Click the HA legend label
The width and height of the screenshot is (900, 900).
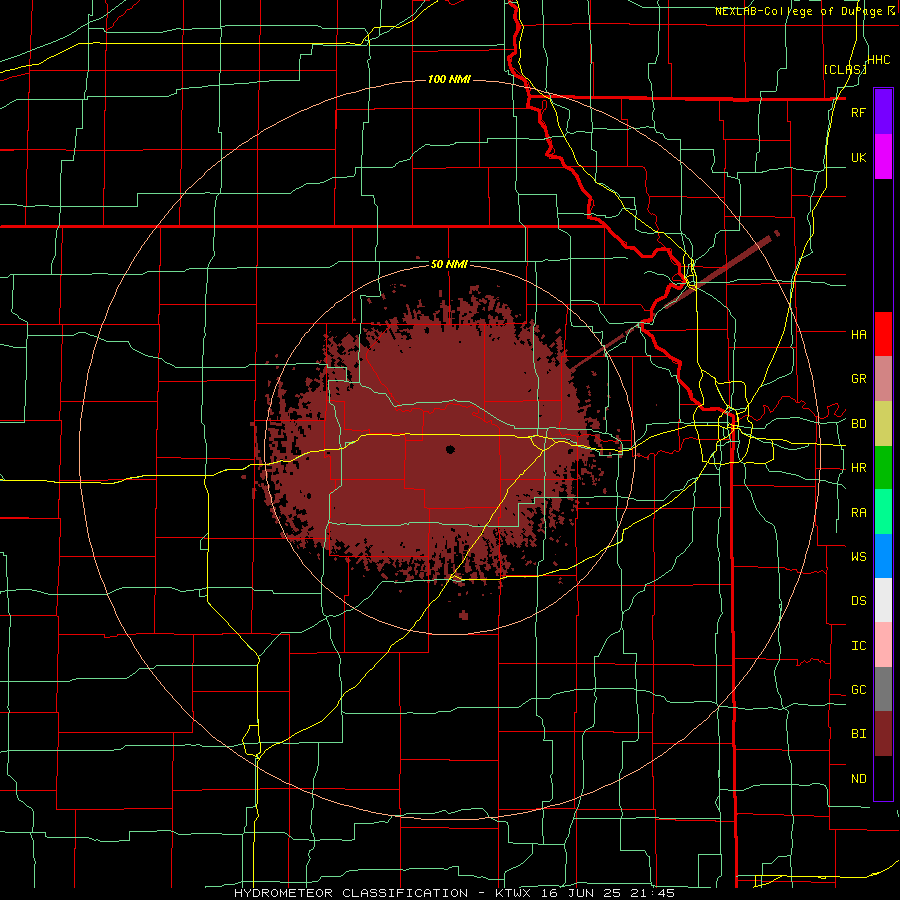[858, 334]
